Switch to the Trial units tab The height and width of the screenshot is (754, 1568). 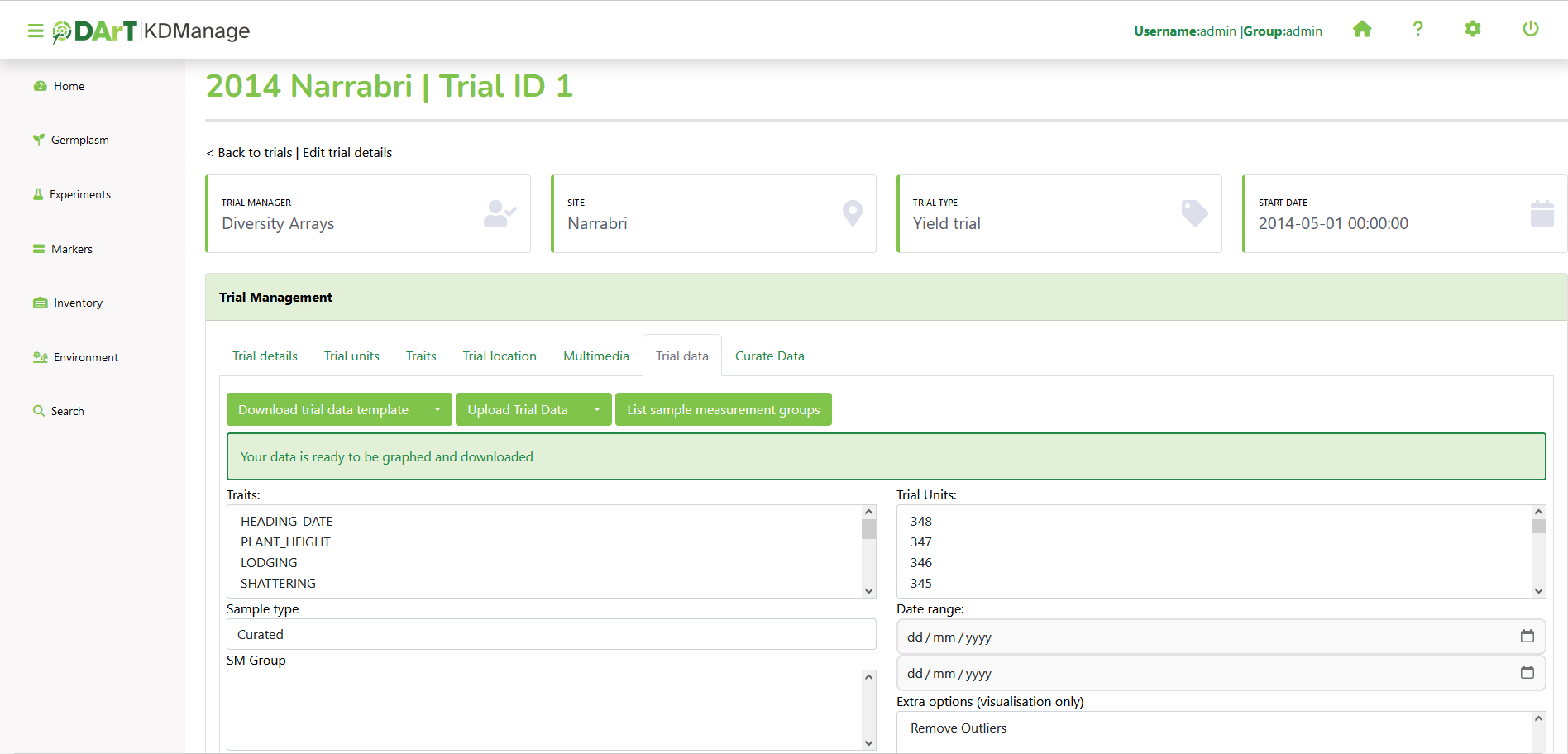[x=351, y=356]
